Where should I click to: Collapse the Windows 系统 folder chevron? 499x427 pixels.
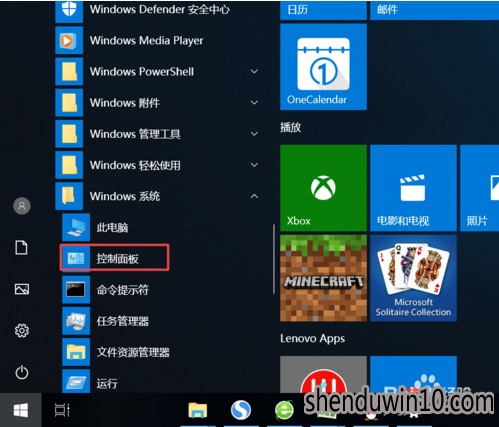point(254,196)
